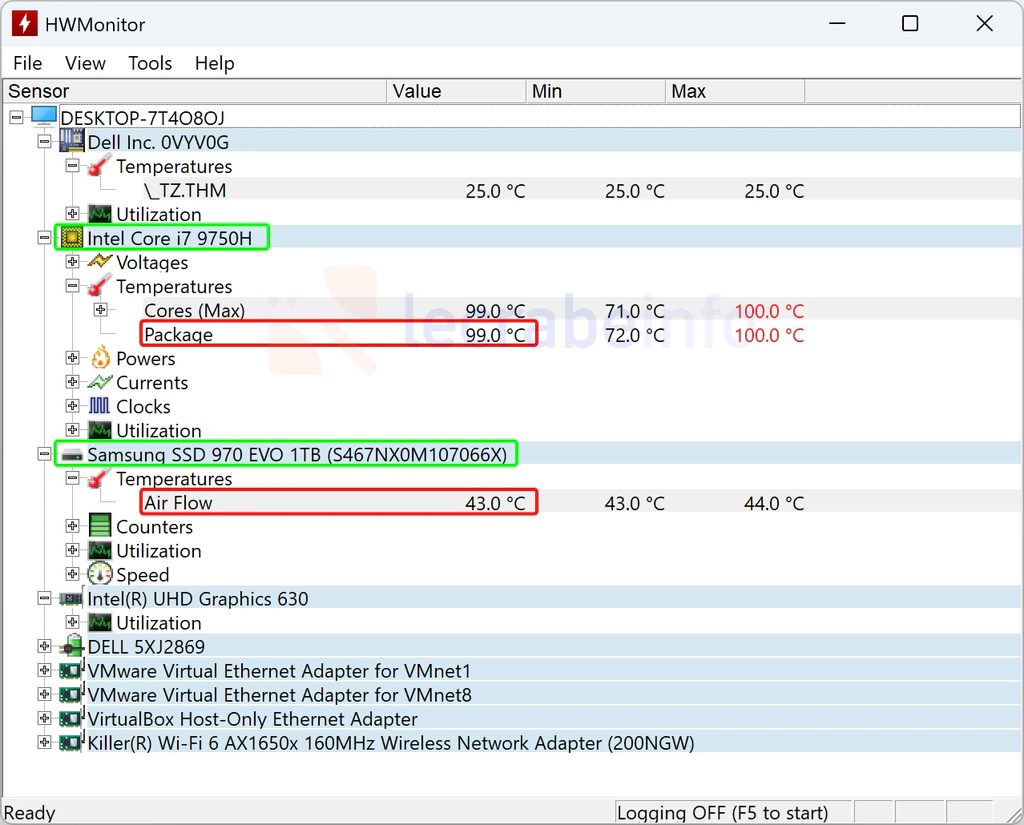This screenshot has width=1024, height=825.
Task: Click the thermometer icon under Dell Inc.
Action: (99, 166)
